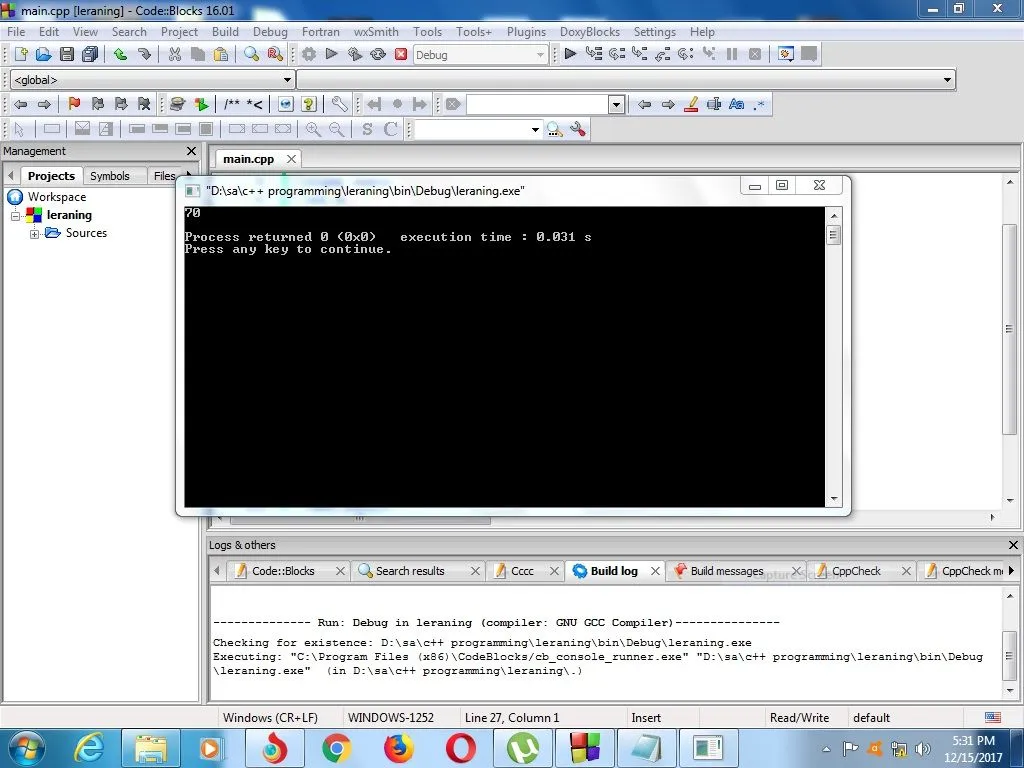The width and height of the screenshot is (1024, 768).
Task: Open the search text combo dropdown arrow
Action: click(616, 104)
